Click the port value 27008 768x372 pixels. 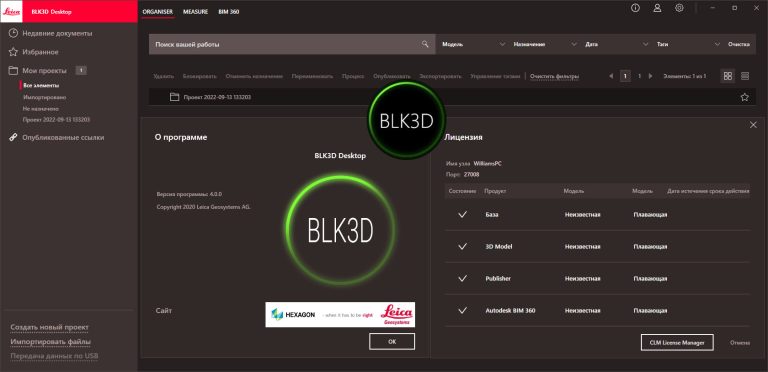click(471, 174)
